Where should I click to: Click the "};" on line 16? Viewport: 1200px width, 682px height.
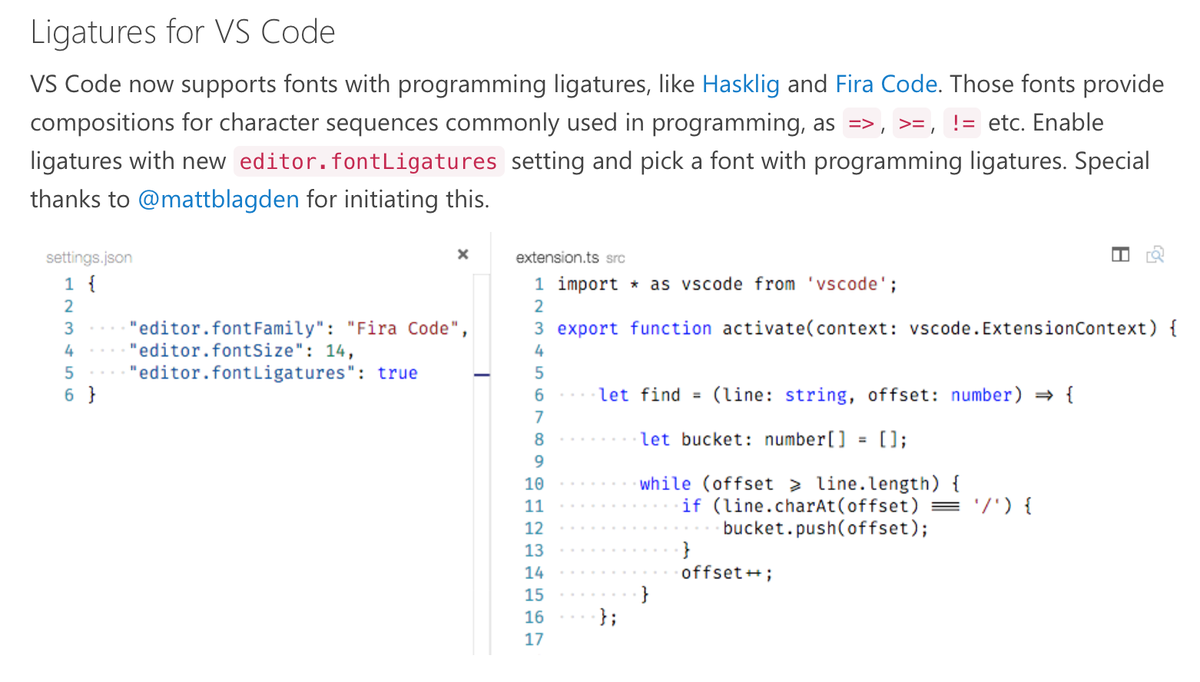pos(608,617)
